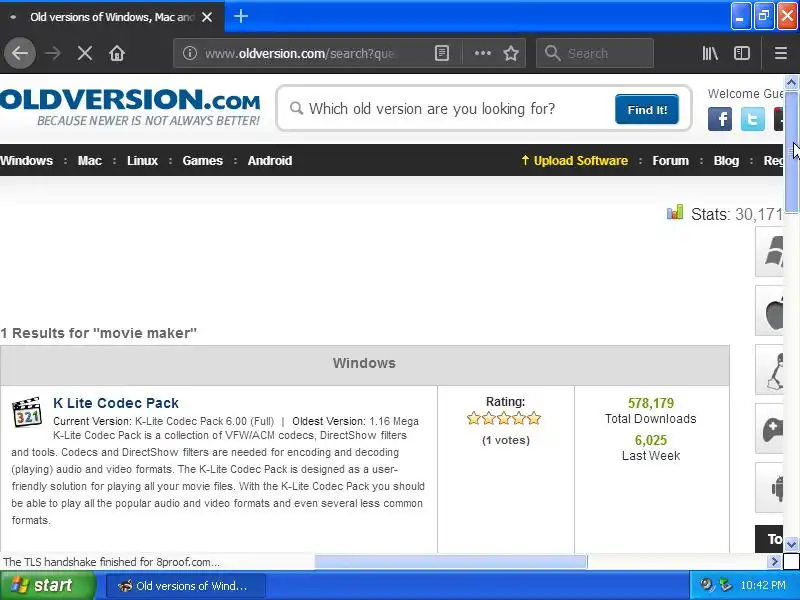Click the five-star rating for K Lite

504,419
